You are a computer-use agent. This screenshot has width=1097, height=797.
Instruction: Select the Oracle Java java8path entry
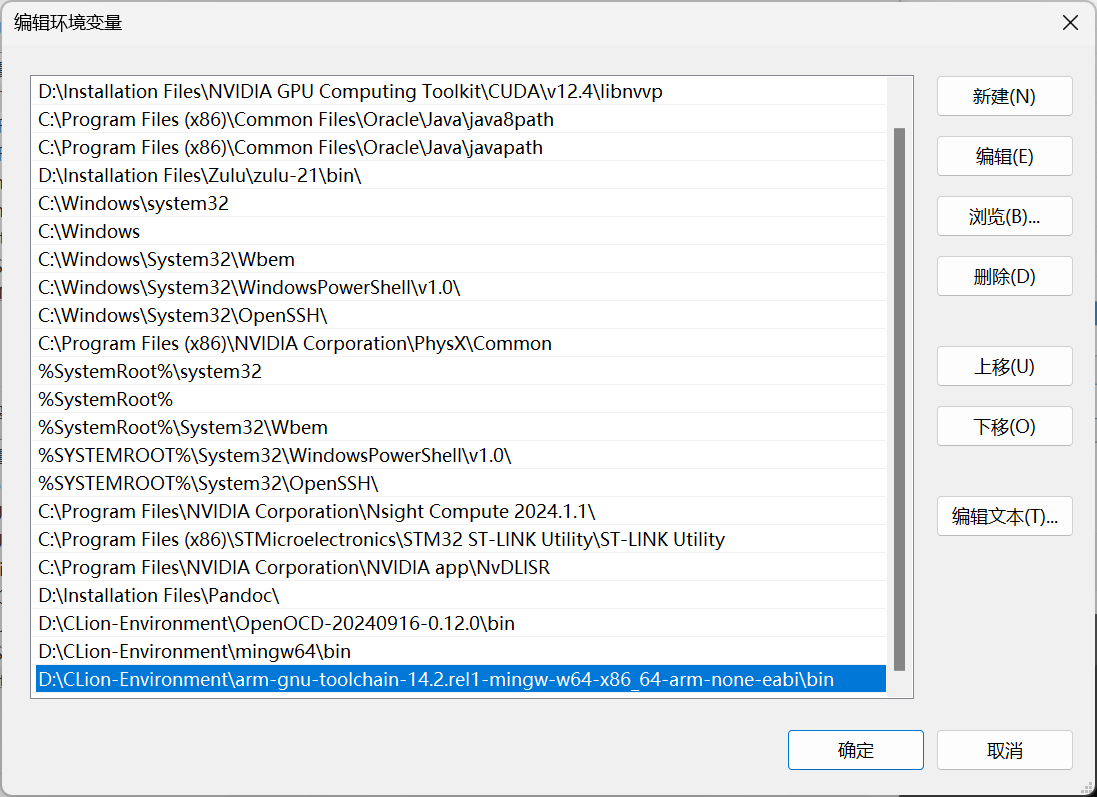pyautogui.click(x=461, y=120)
